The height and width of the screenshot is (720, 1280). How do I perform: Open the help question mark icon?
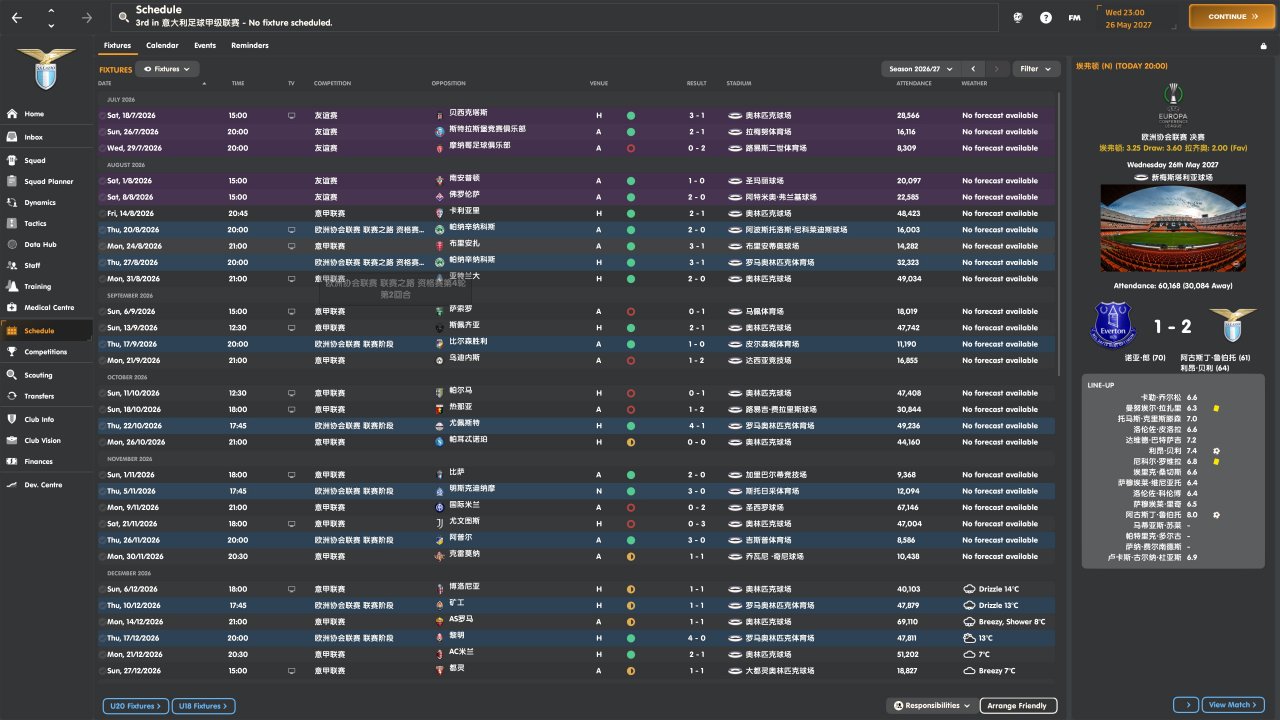1046,17
